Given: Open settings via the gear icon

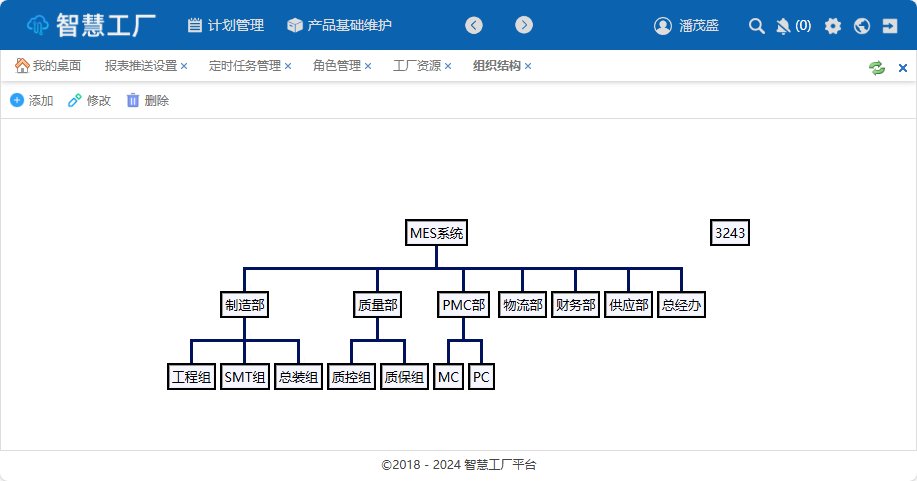Looking at the screenshot, I should click(x=833, y=26).
